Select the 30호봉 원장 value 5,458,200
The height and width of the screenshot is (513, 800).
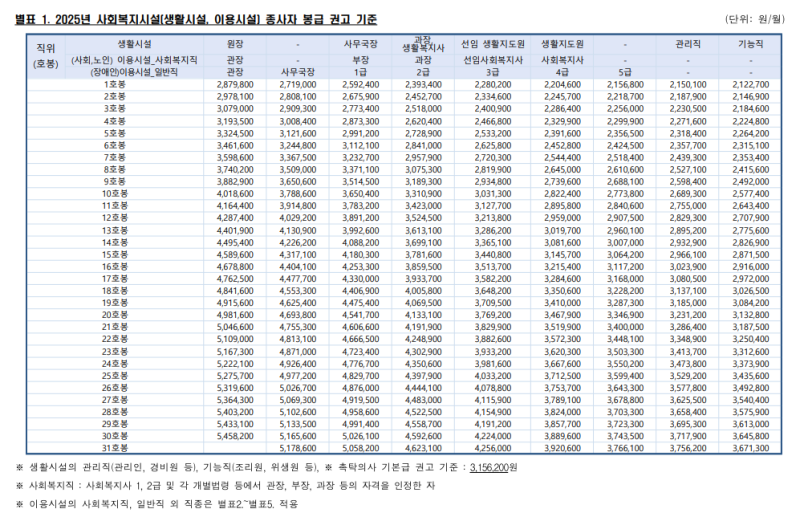coord(235,436)
